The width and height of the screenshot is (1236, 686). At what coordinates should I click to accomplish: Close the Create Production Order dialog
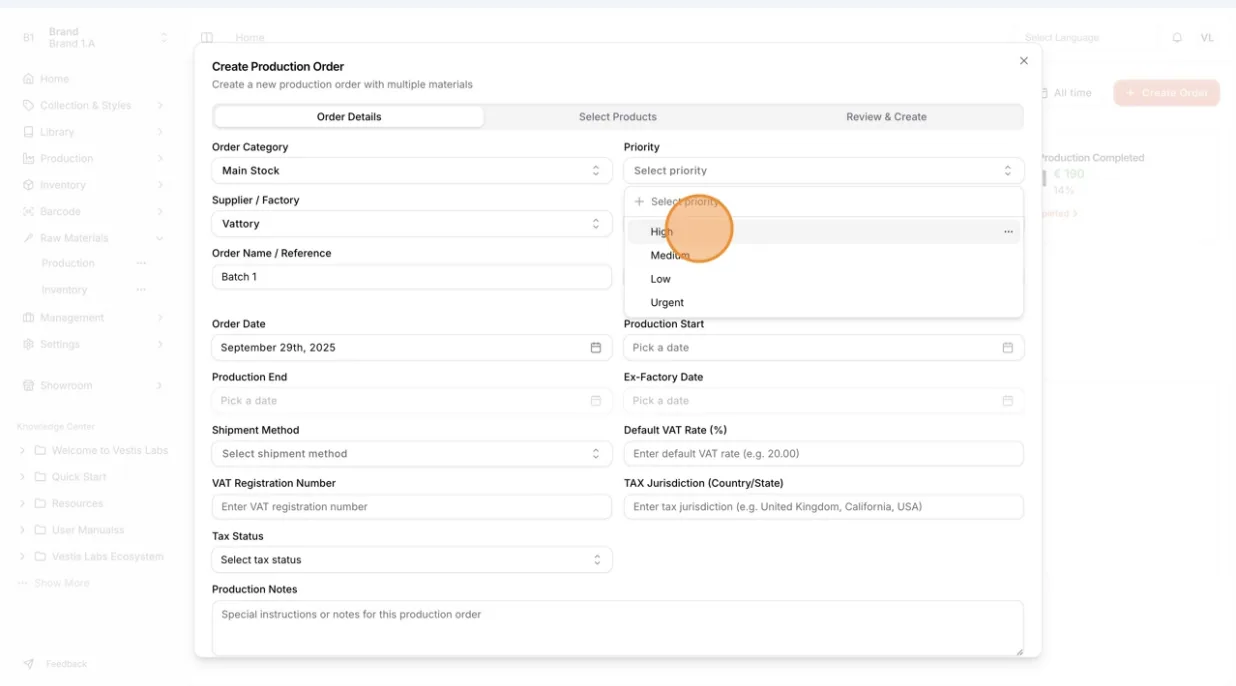(1023, 61)
